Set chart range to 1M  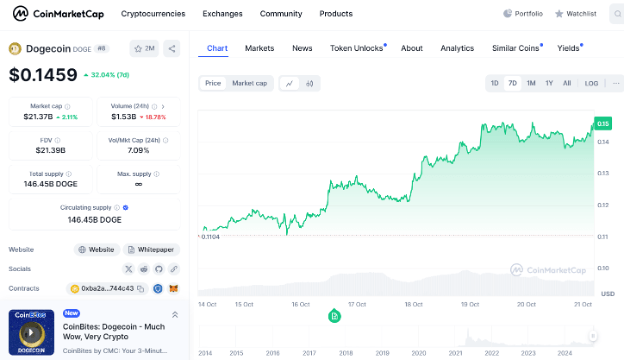(x=531, y=83)
